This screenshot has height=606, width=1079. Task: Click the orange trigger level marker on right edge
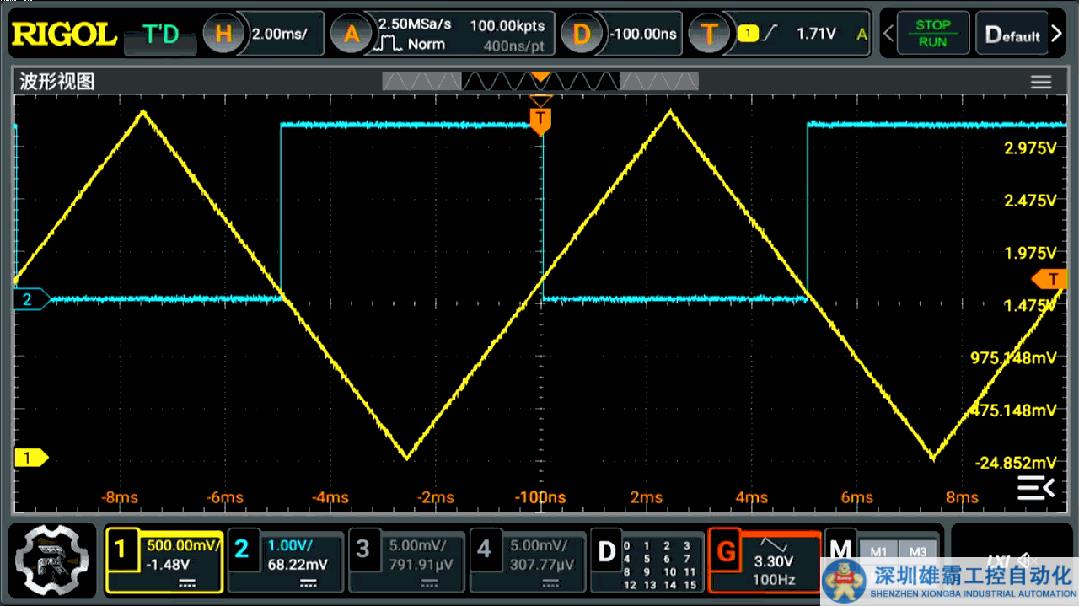click(x=1054, y=278)
